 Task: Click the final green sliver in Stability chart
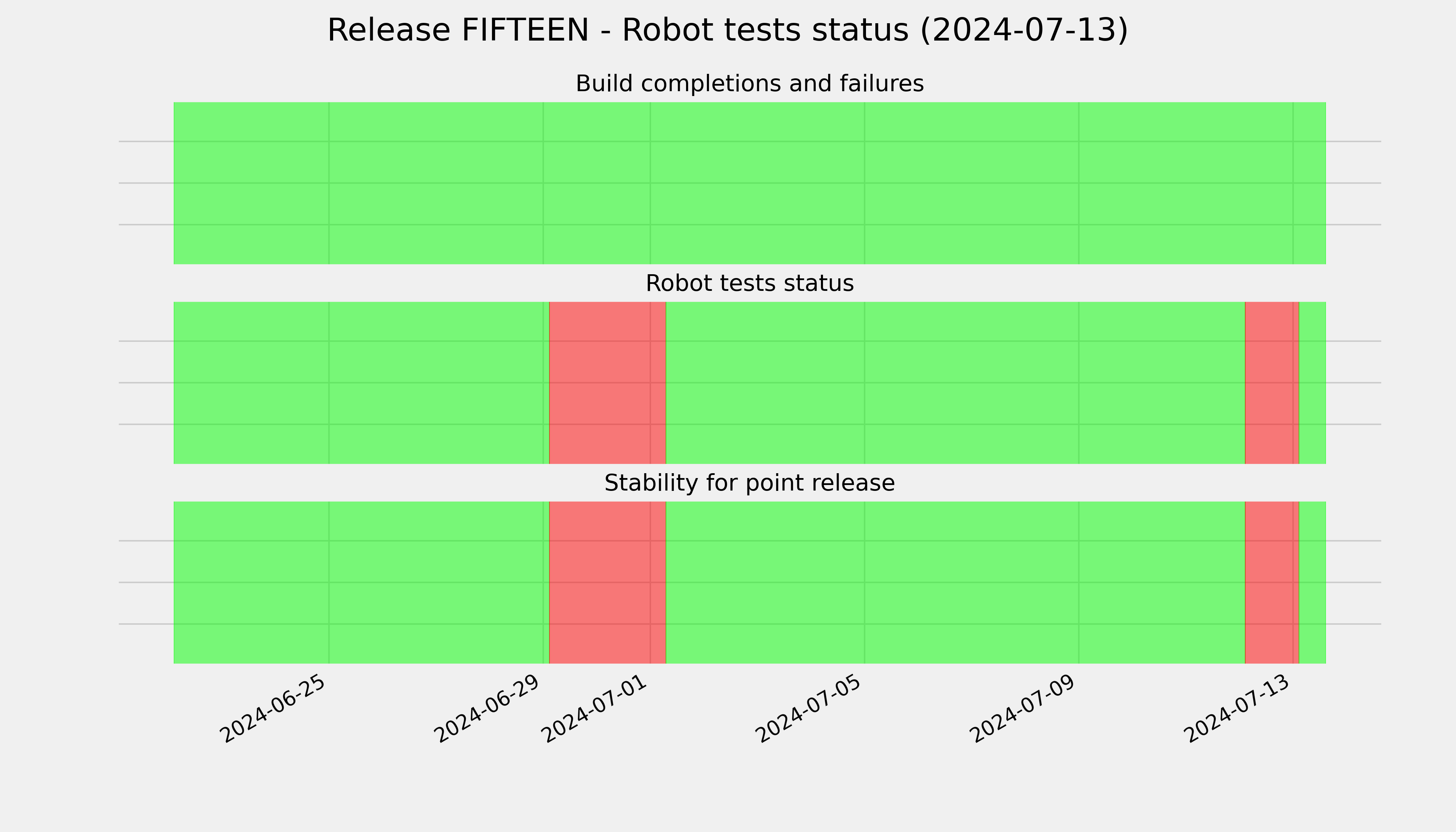tap(1312, 582)
